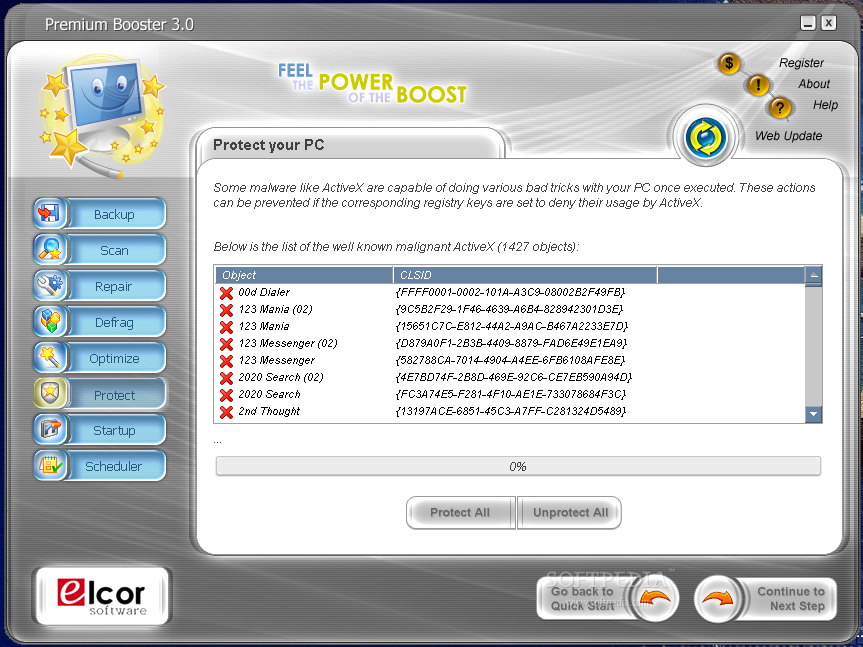
Task: Select the 2020 Search (02) entry
Action: (281, 378)
